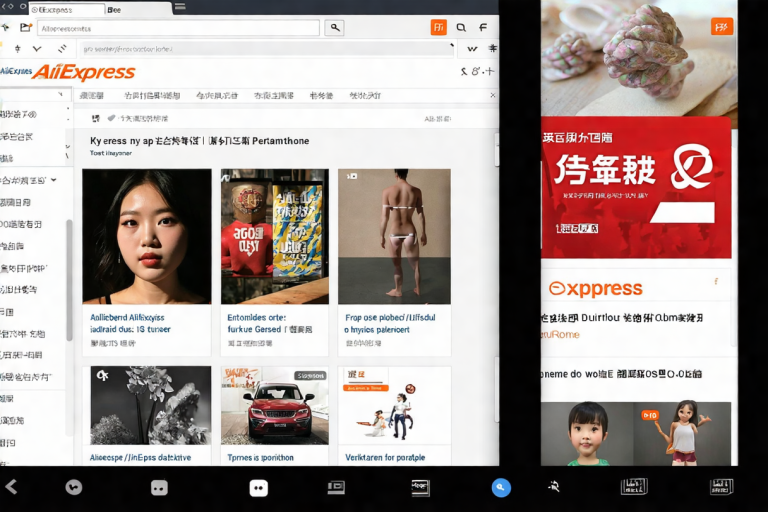
Task: Open the down-chevron dropdown in second toolbar row
Action: point(37,49)
